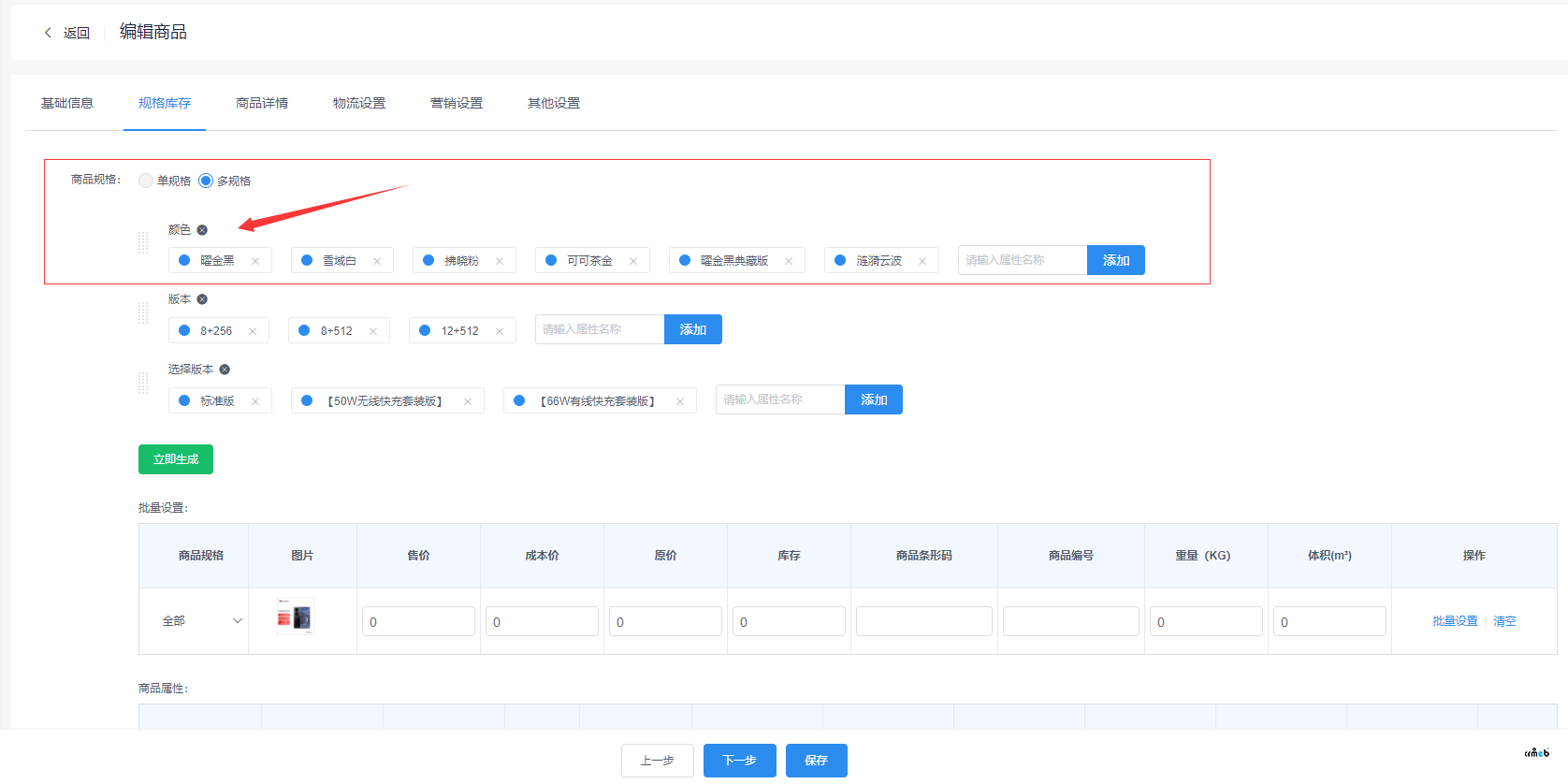1568x784 pixels.
Task: Click the 批量设置 link
Action: 1456,621
